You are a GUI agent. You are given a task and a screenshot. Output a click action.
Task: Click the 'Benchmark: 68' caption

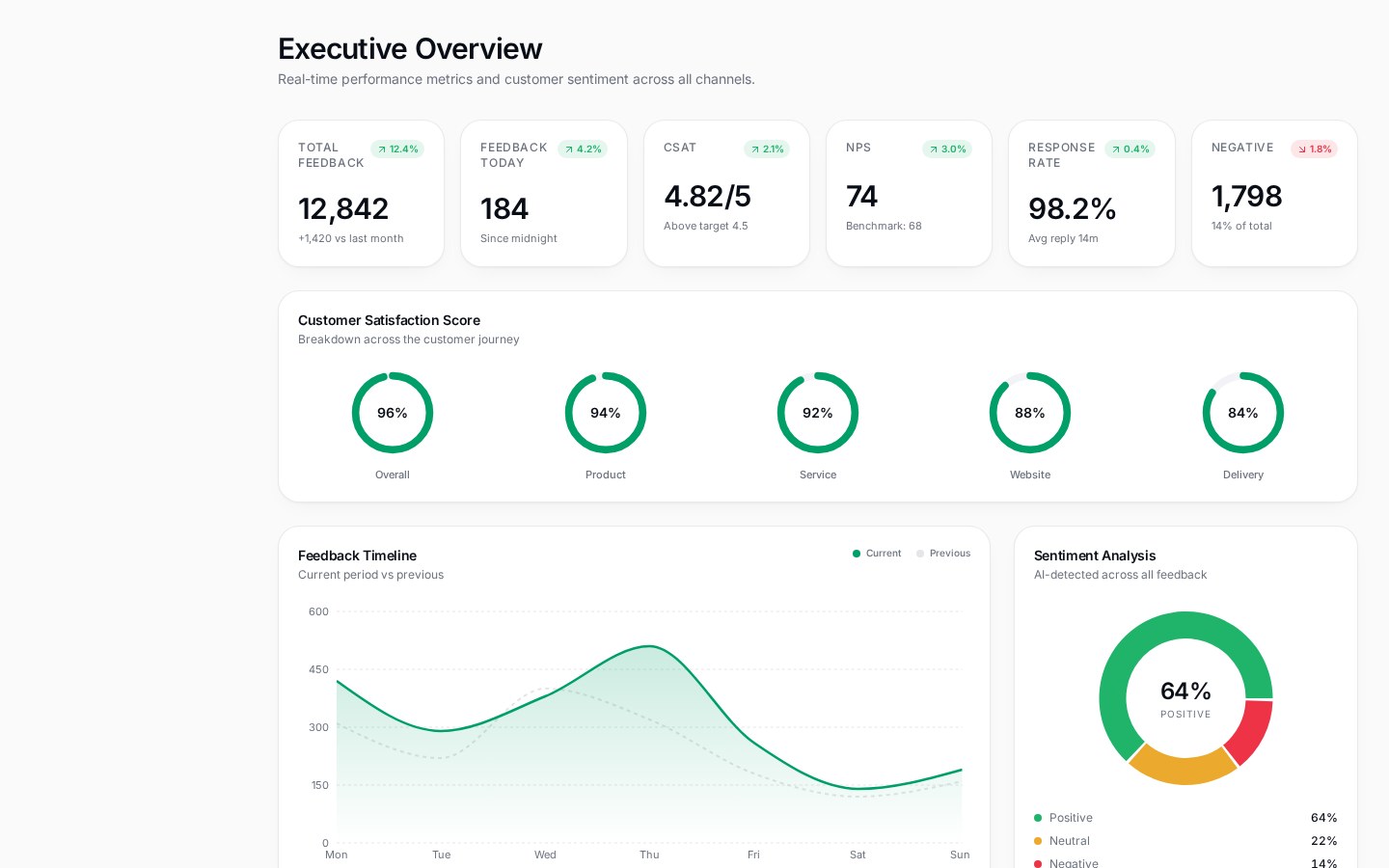pos(884,226)
